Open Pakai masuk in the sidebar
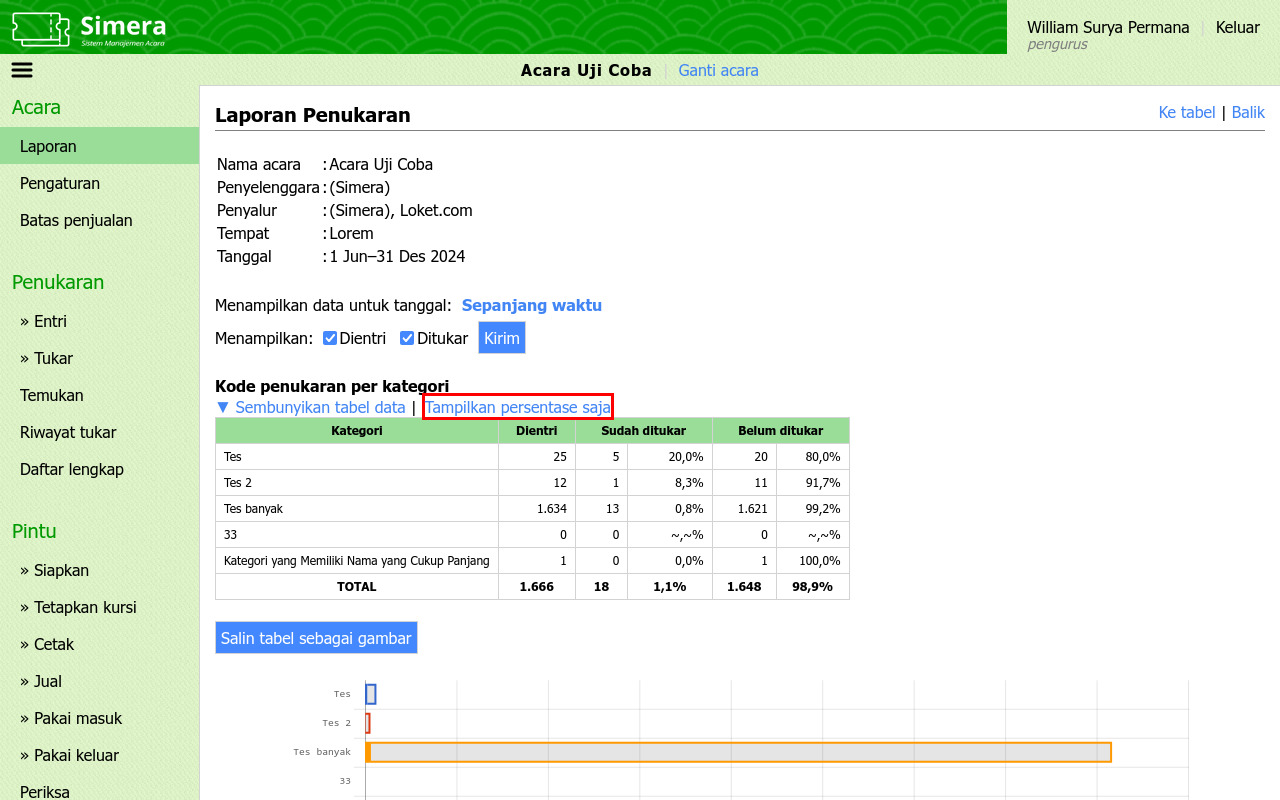 [99, 718]
